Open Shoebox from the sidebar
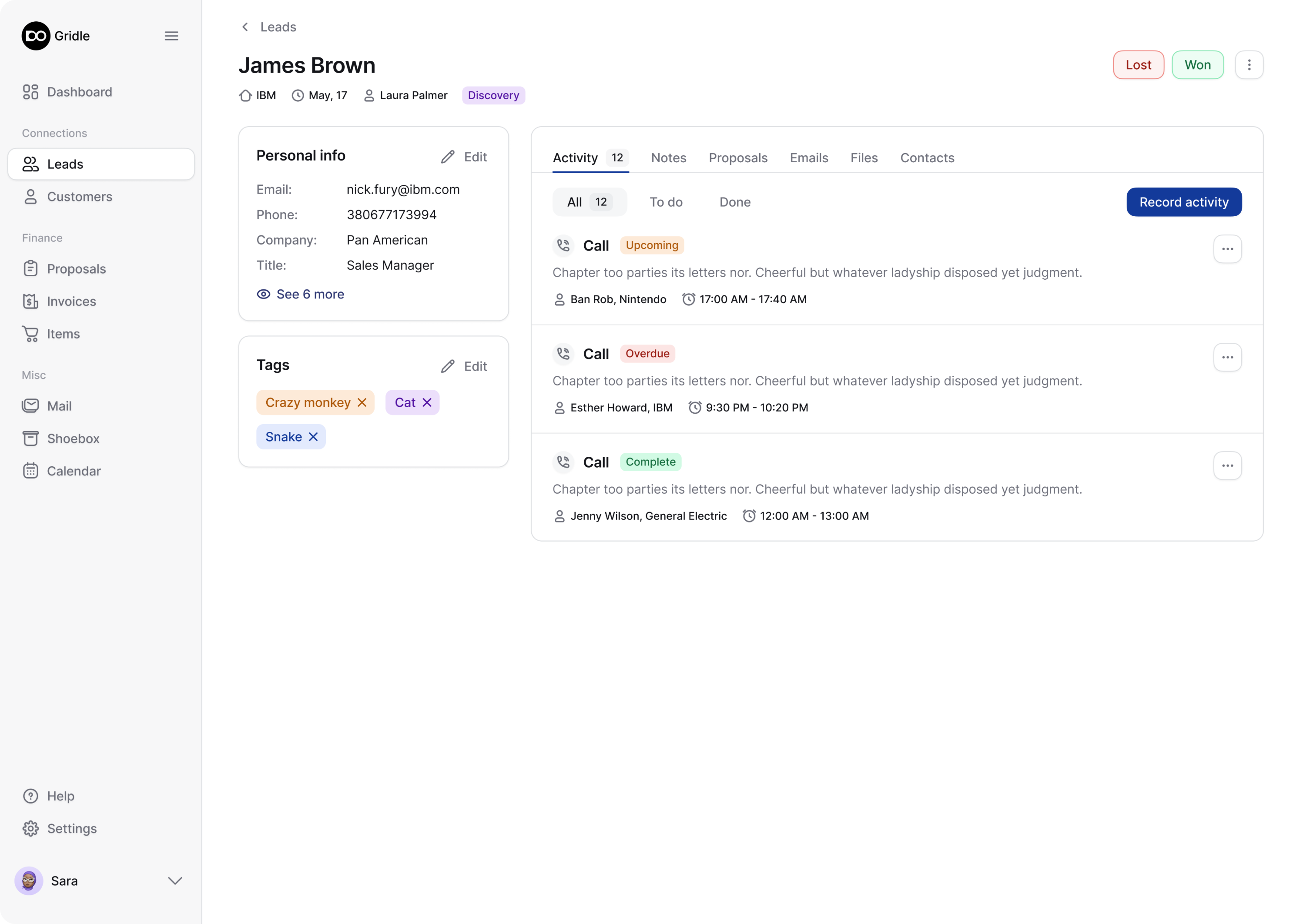The image size is (1300, 924). tap(73, 439)
